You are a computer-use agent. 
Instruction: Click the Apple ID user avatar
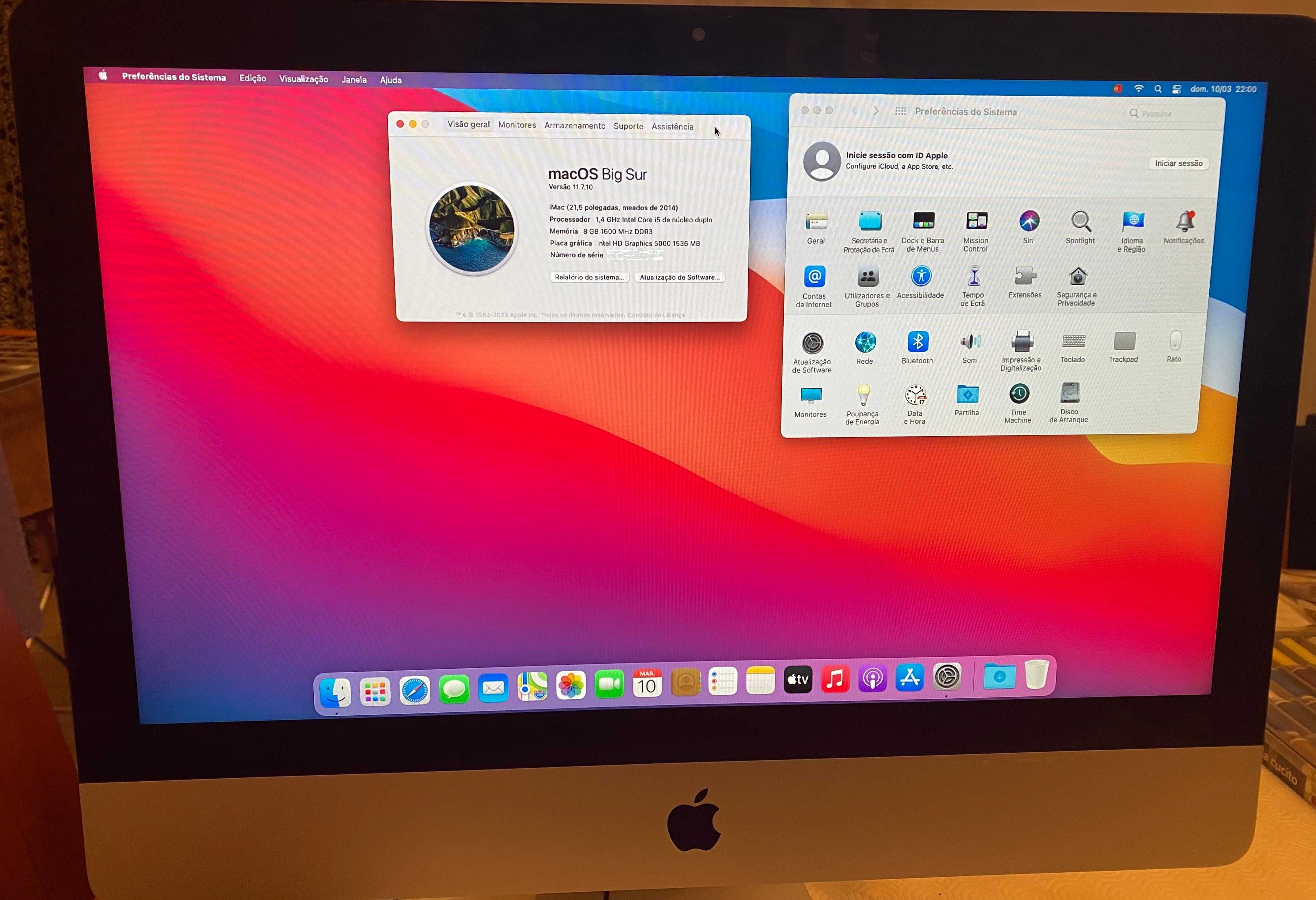[x=822, y=161]
